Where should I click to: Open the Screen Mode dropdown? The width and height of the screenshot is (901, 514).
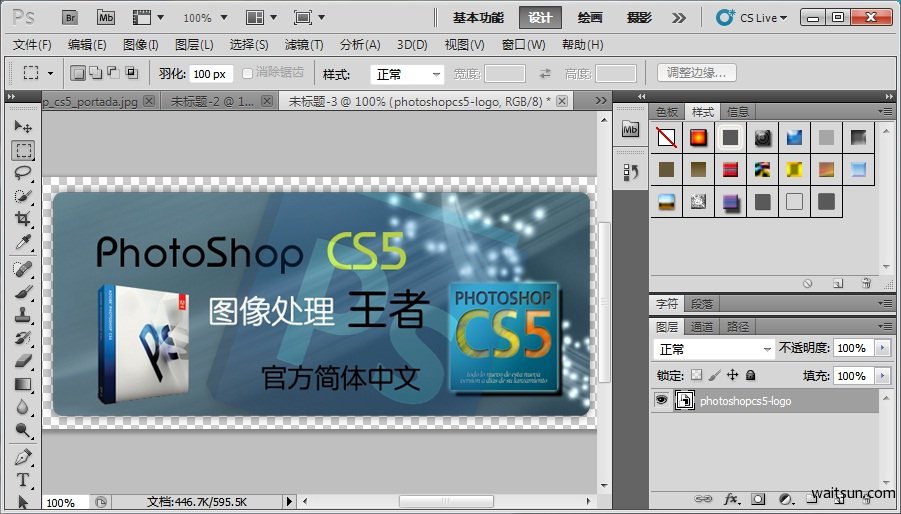309,18
